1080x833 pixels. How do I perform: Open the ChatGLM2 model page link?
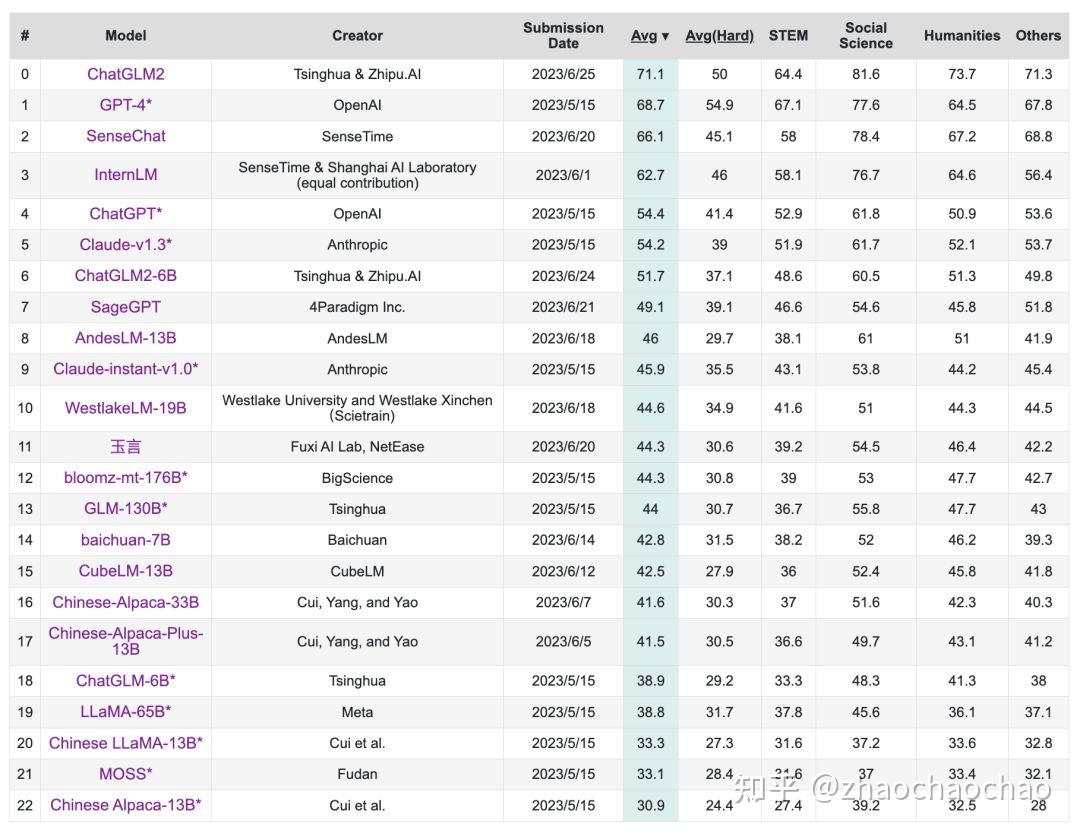point(125,73)
